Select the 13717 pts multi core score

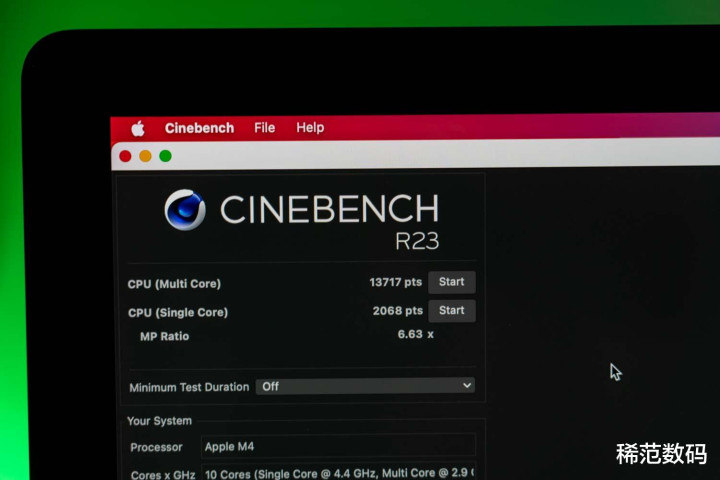tap(395, 282)
